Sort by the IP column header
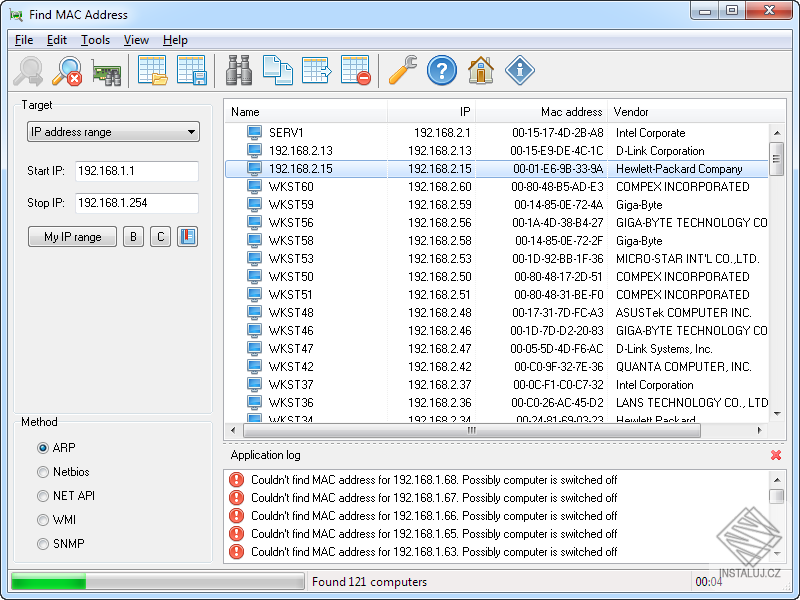 pos(431,112)
